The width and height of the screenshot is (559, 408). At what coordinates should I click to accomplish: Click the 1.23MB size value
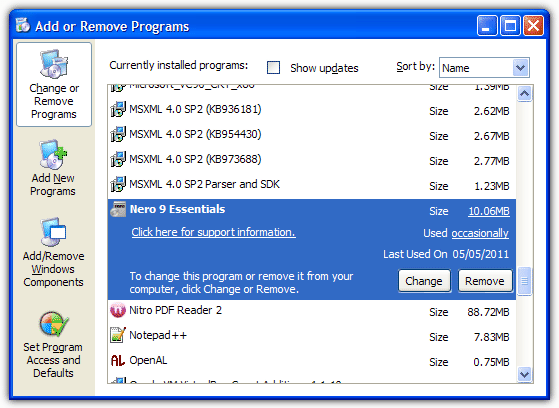(491, 186)
